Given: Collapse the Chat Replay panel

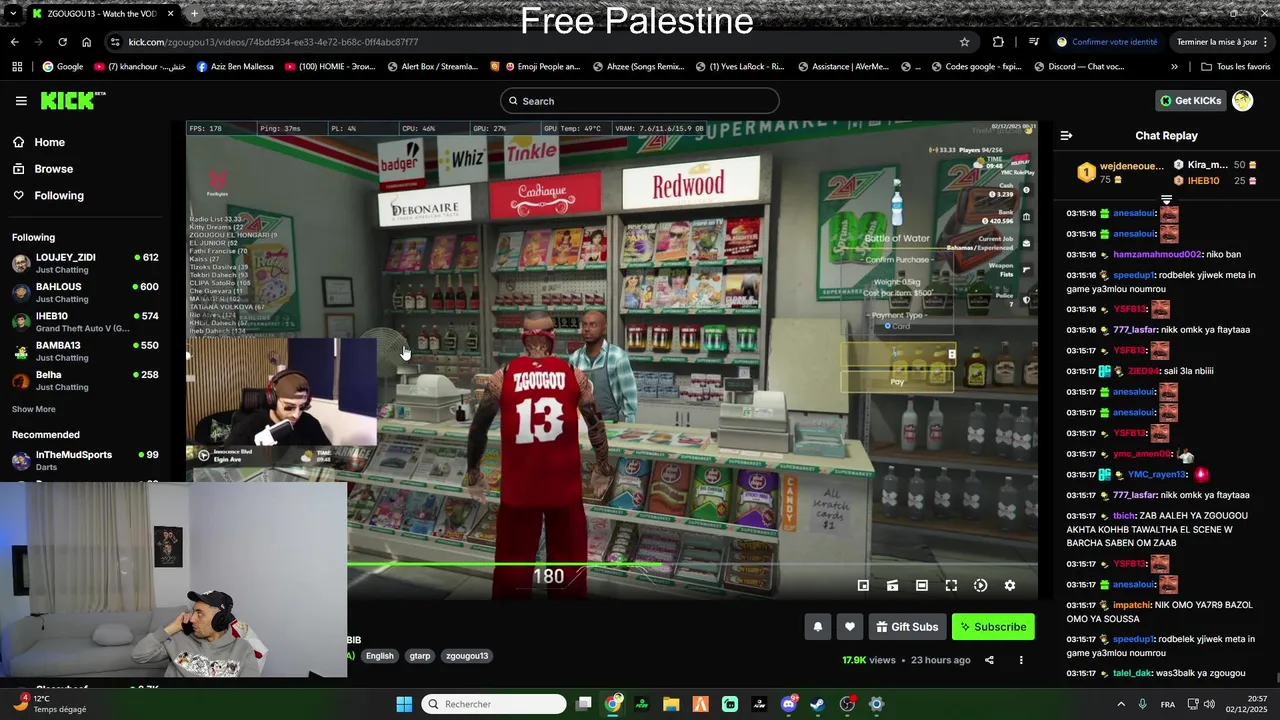Looking at the screenshot, I should click(1066, 135).
